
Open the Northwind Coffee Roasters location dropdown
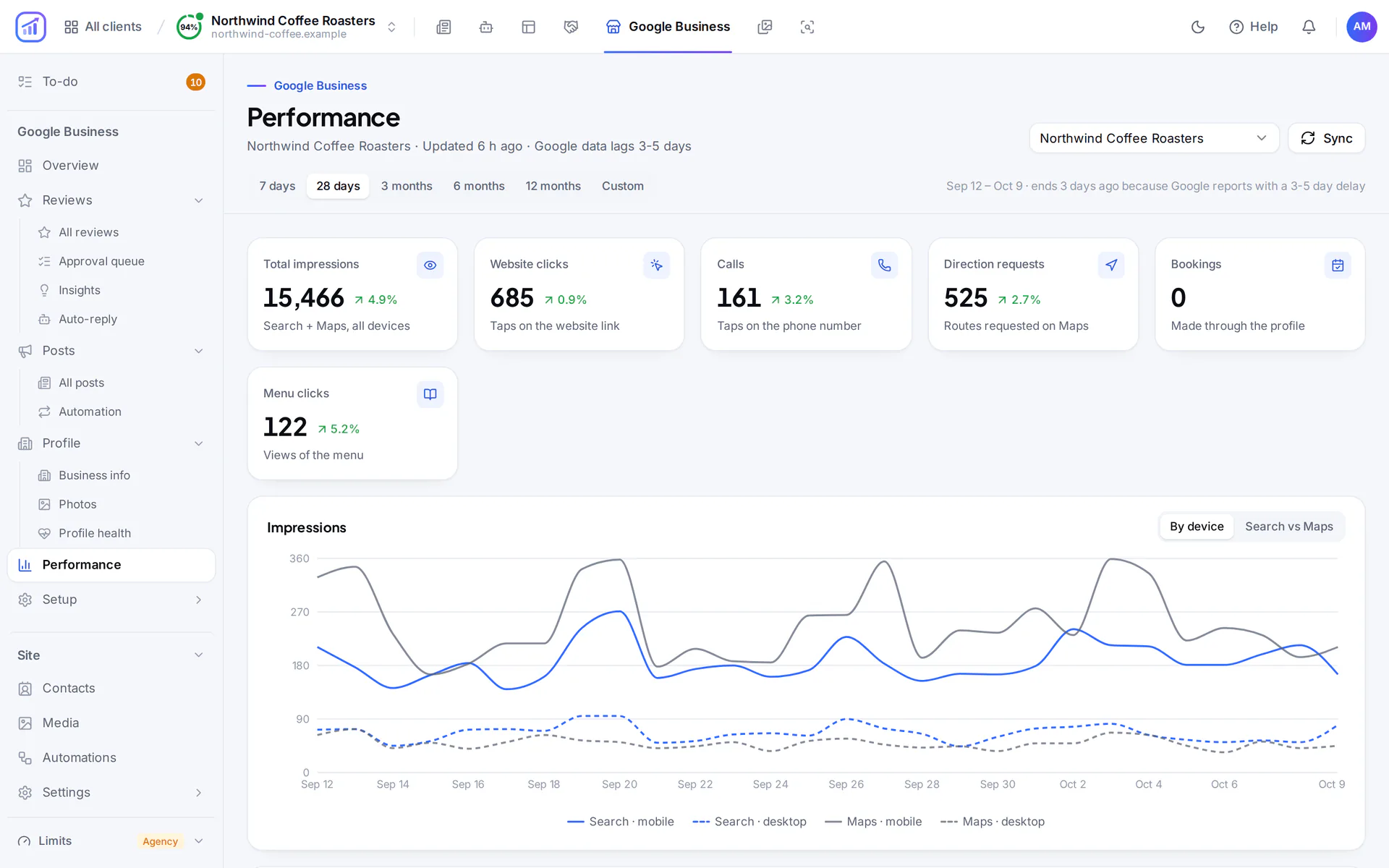click(1154, 138)
